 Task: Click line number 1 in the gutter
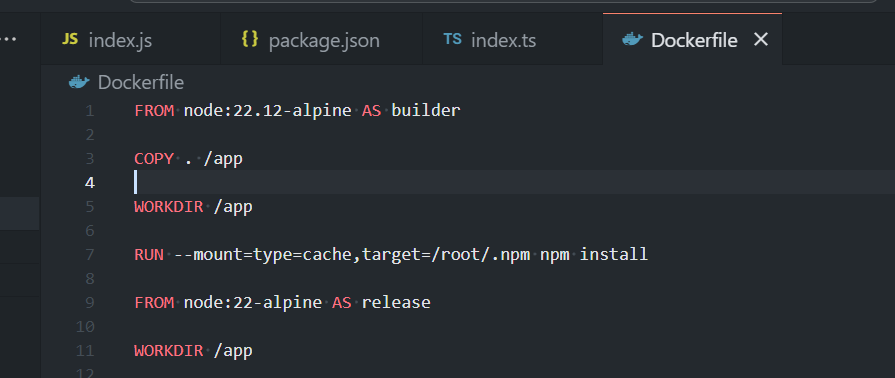pyautogui.click(x=90, y=111)
